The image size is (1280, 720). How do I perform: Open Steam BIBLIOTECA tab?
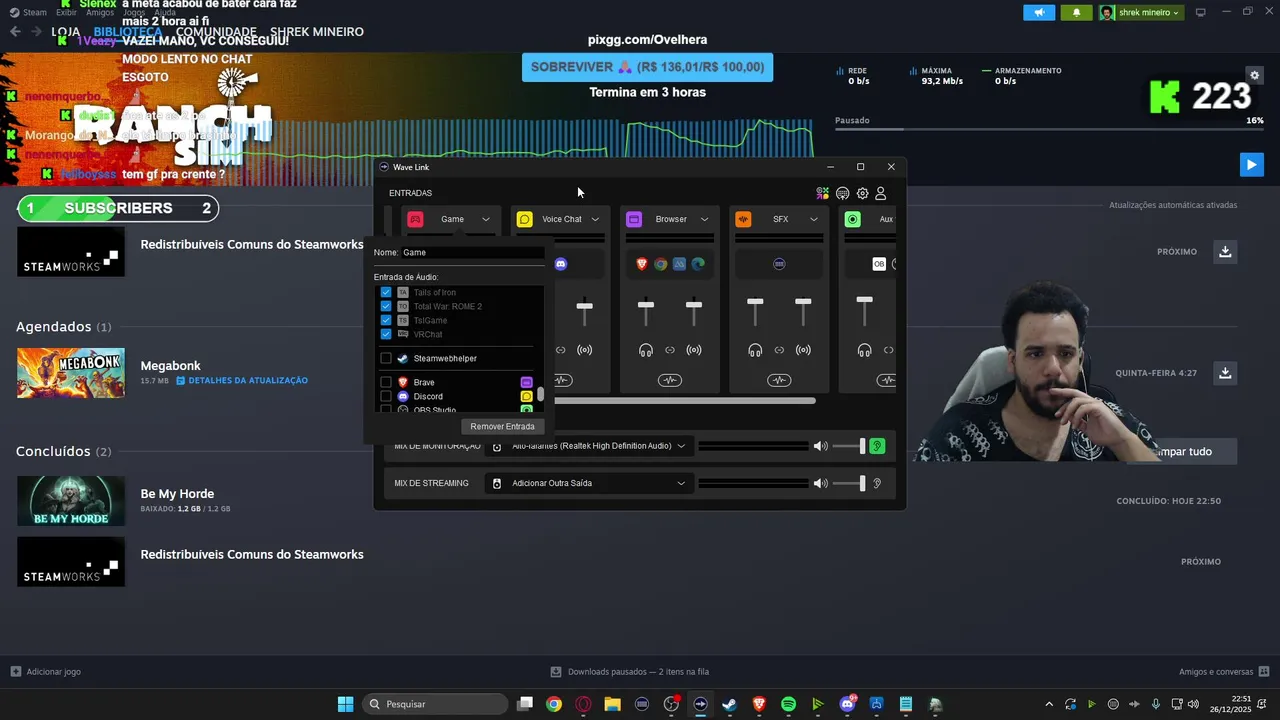(x=128, y=32)
